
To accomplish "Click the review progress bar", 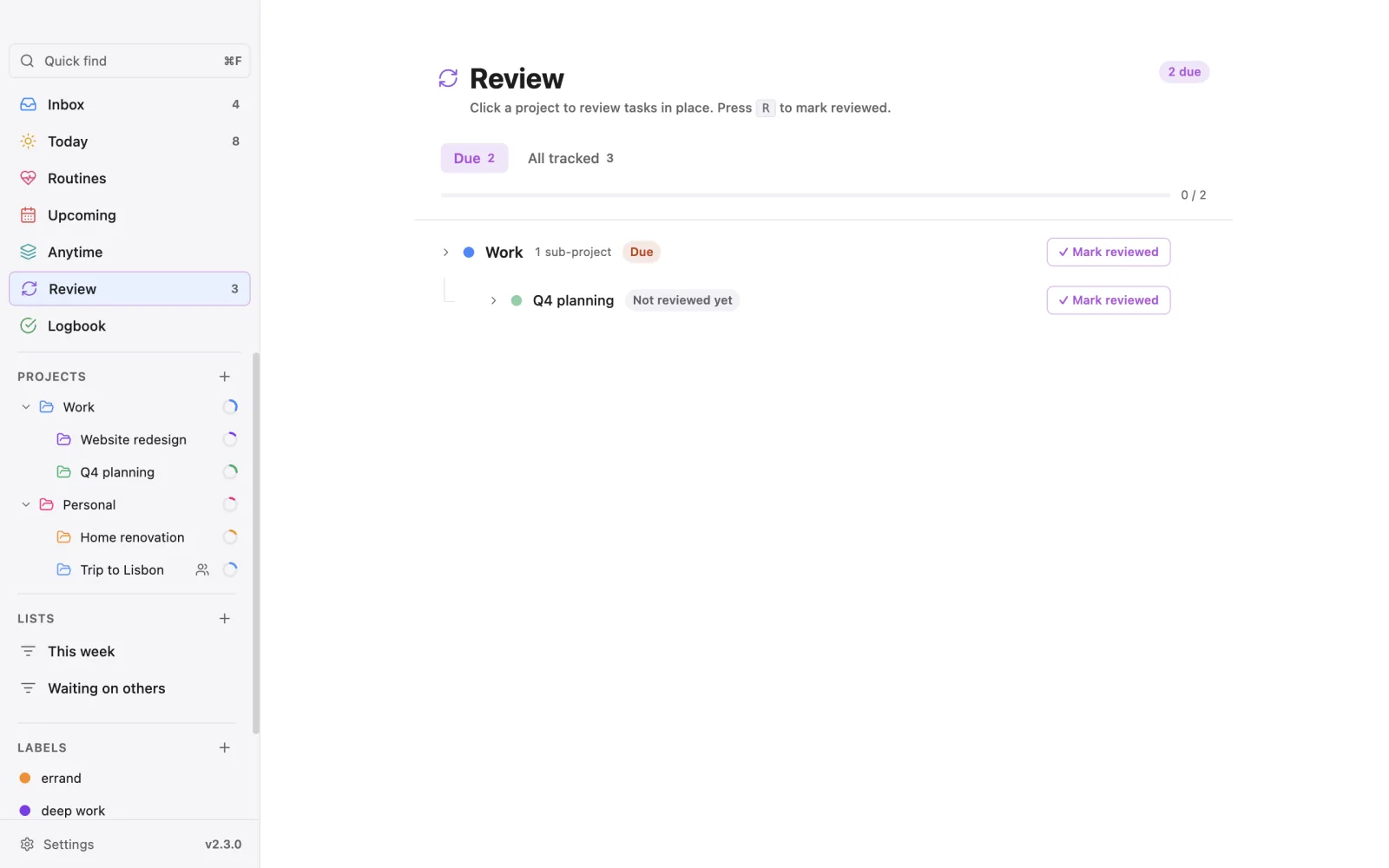I will tap(806, 195).
